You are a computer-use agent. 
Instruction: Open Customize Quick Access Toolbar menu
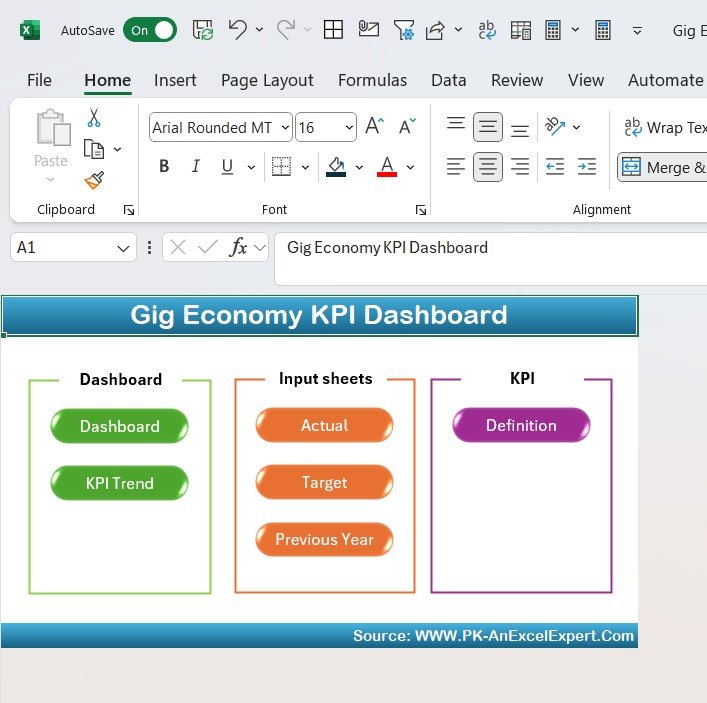(637, 31)
